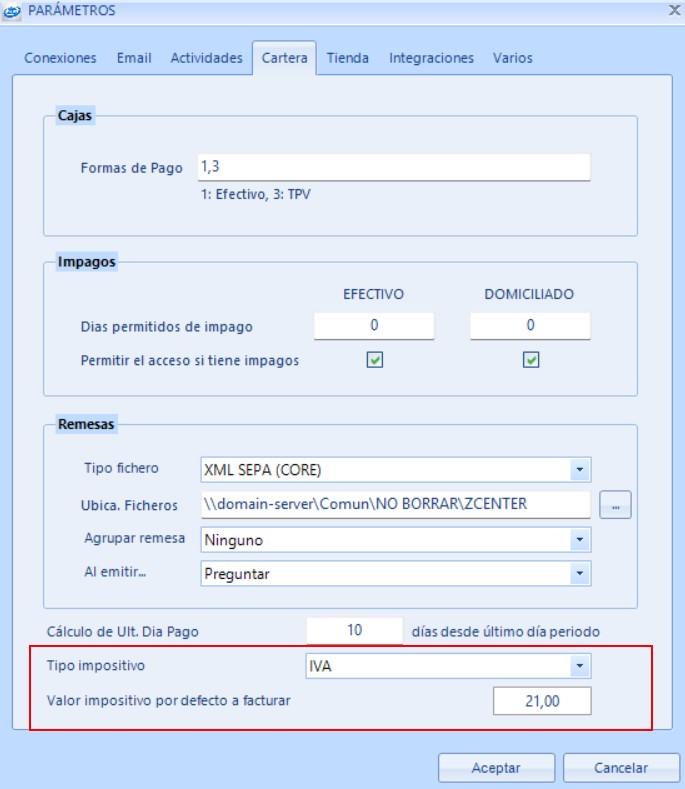
Task: Click the Valor impositivo por defecto field
Action: (x=541, y=702)
